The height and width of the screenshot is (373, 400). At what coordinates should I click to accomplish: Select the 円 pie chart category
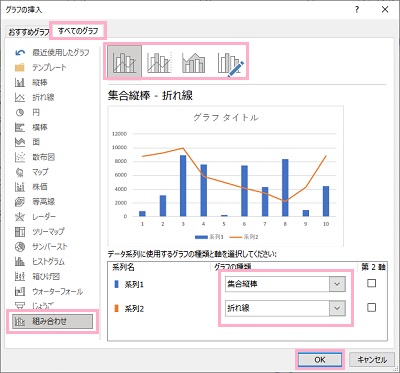[27, 112]
